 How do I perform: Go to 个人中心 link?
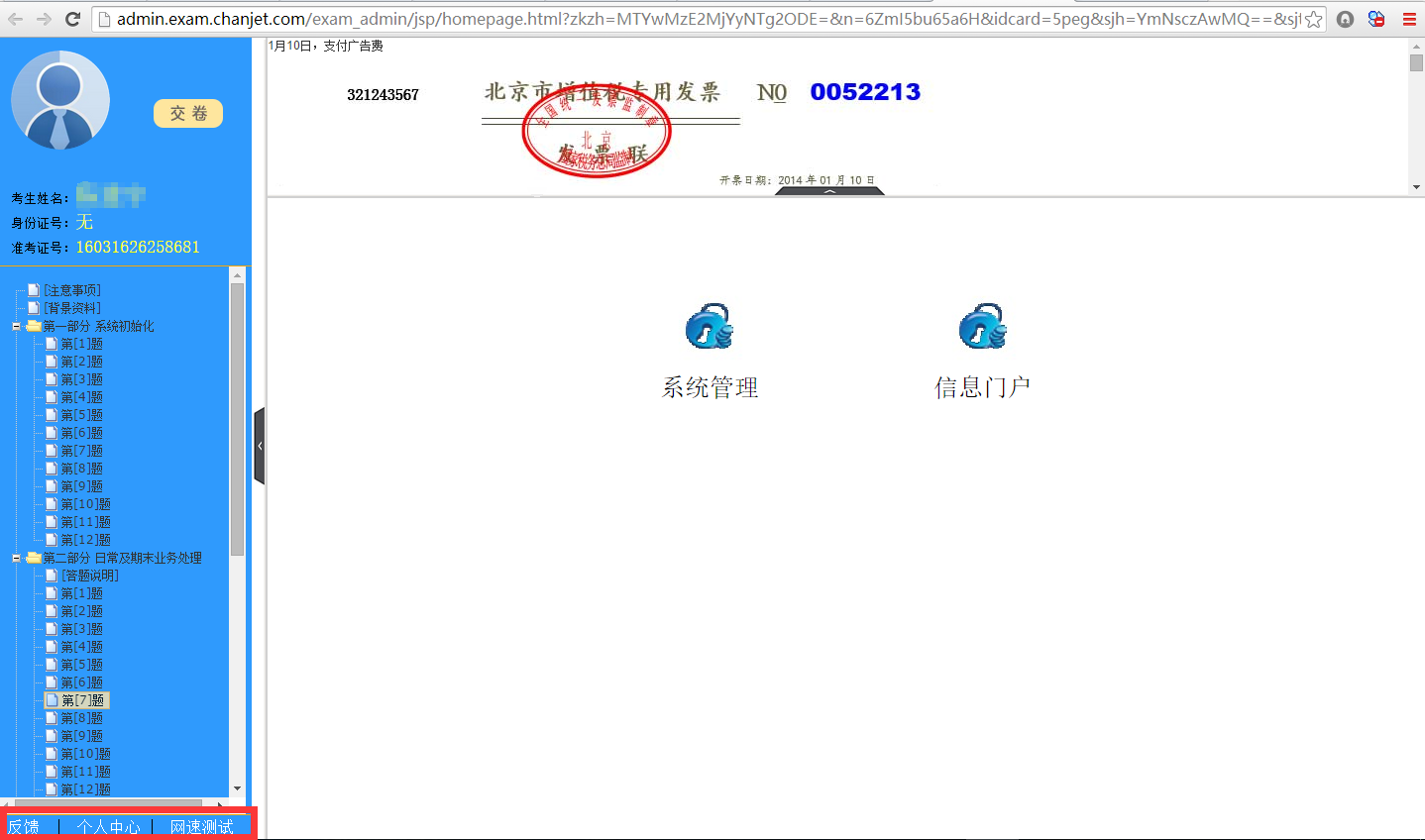[x=108, y=826]
